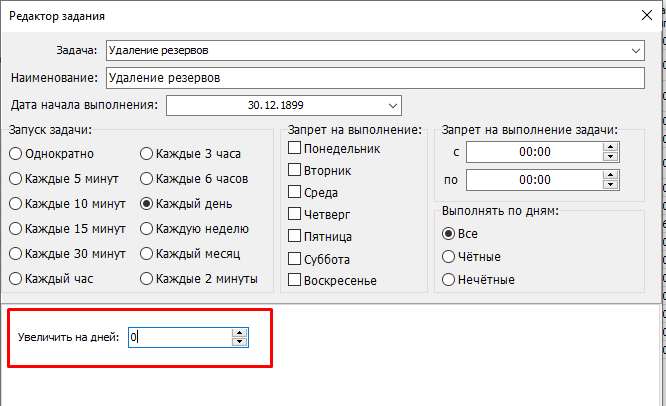The image size is (666, 406).
Task: Check the Понедельник checkbox
Action: [x=295, y=149]
